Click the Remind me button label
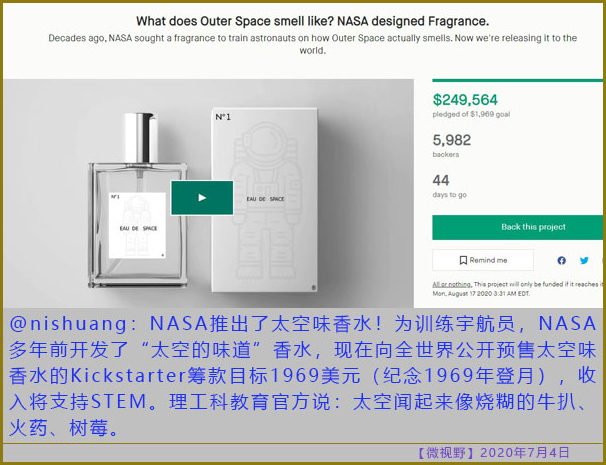The image size is (606, 465). pyautogui.click(x=488, y=260)
